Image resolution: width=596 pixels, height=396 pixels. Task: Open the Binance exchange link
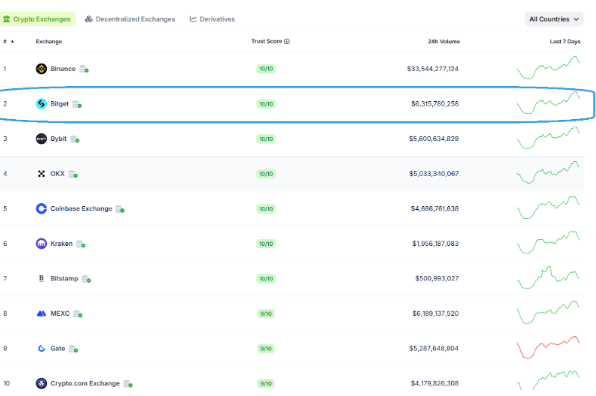[x=63, y=69]
